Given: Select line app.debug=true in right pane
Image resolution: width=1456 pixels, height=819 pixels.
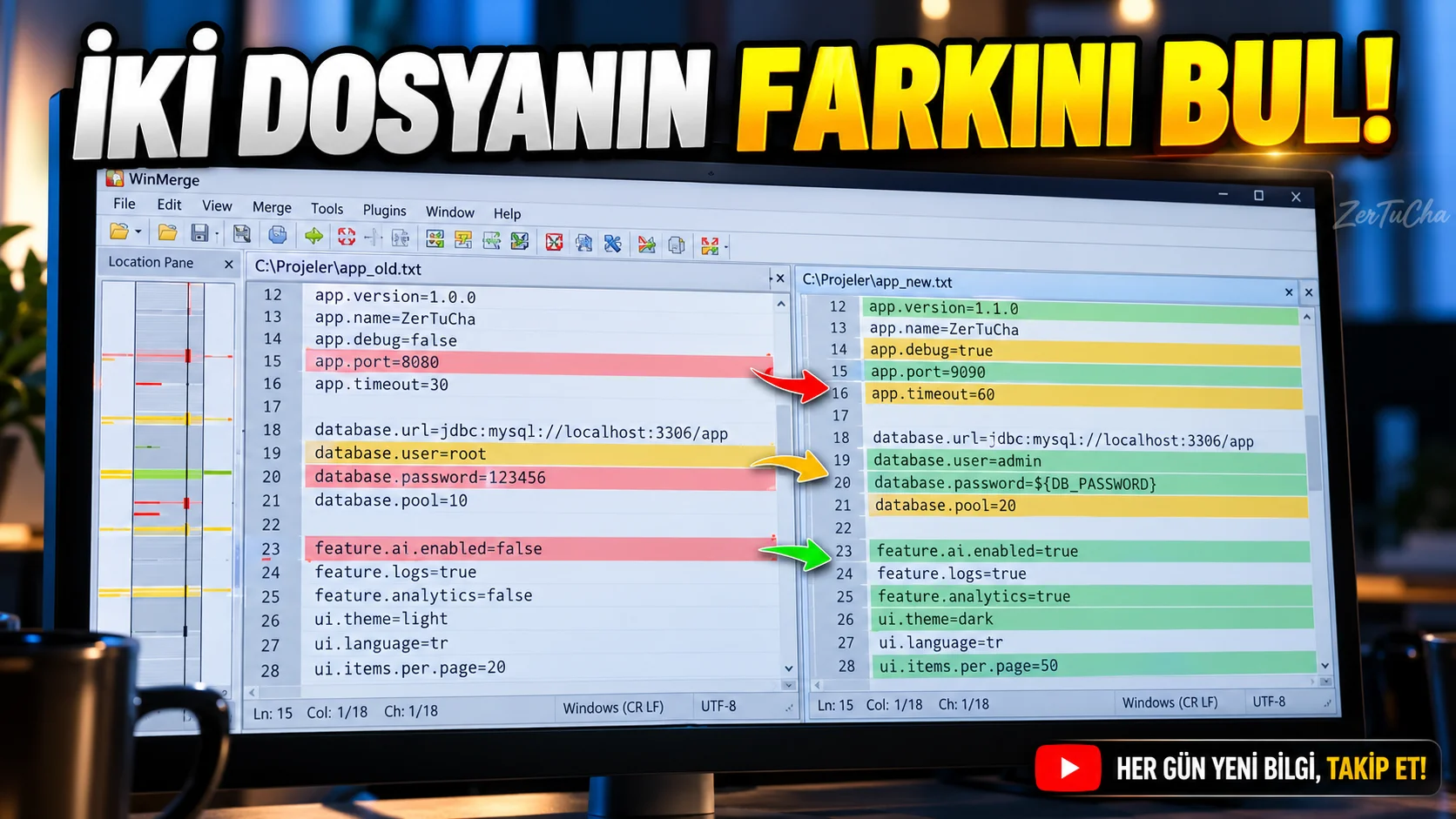Looking at the screenshot, I should click(1082, 350).
